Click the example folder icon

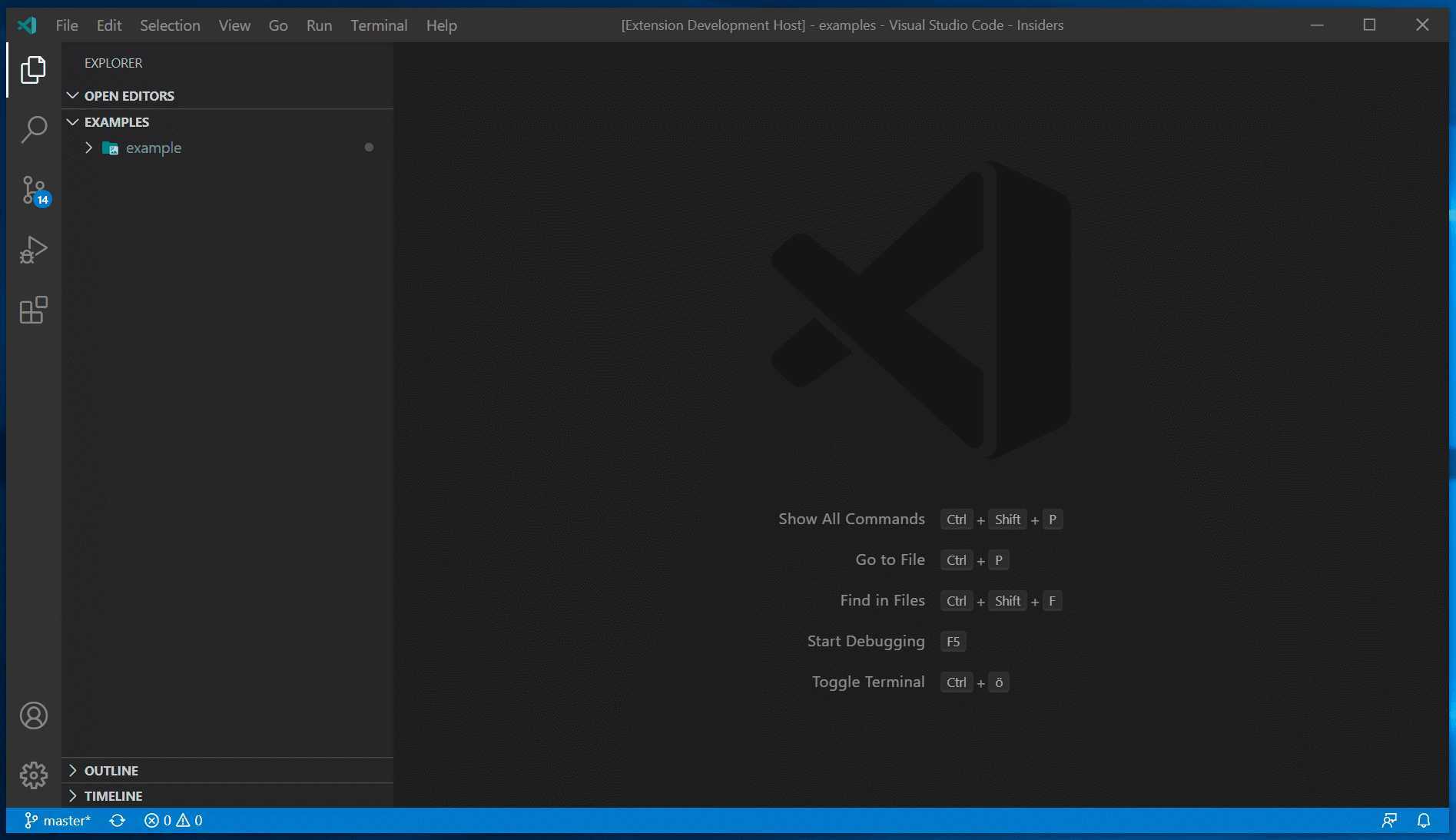[x=111, y=148]
